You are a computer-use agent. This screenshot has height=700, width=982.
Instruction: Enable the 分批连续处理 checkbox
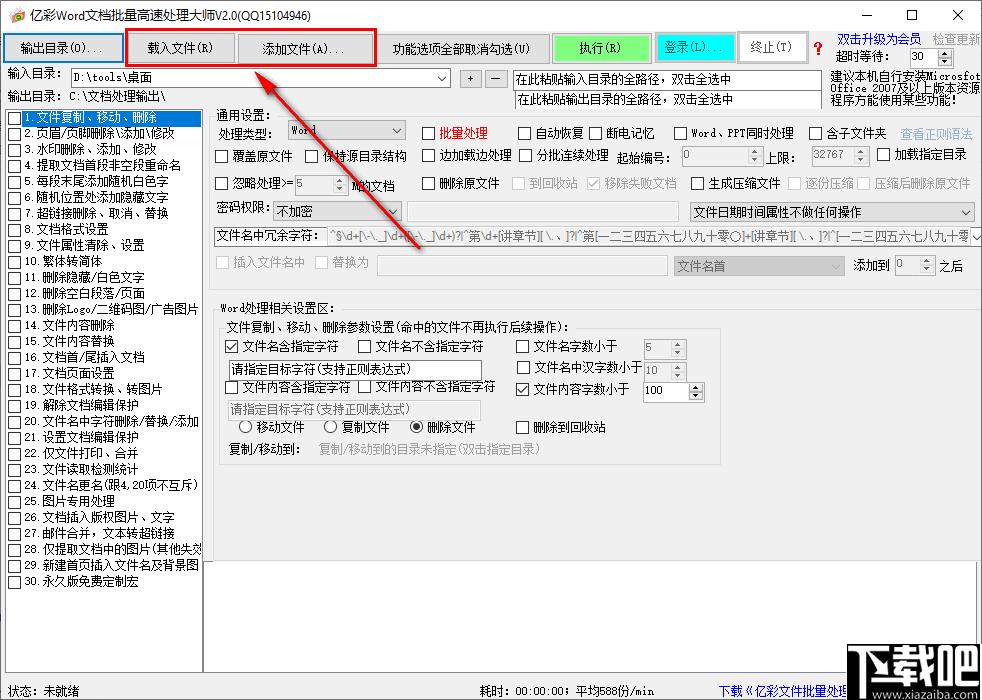click(525, 155)
